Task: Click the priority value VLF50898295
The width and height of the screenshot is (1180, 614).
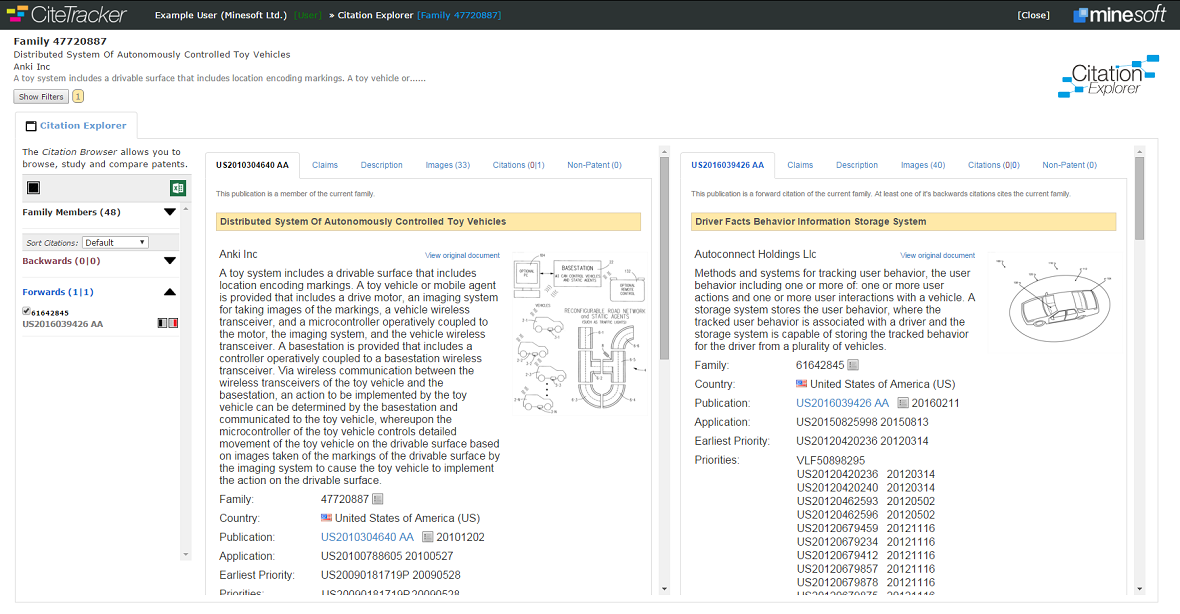Action: pyautogui.click(x=831, y=460)
